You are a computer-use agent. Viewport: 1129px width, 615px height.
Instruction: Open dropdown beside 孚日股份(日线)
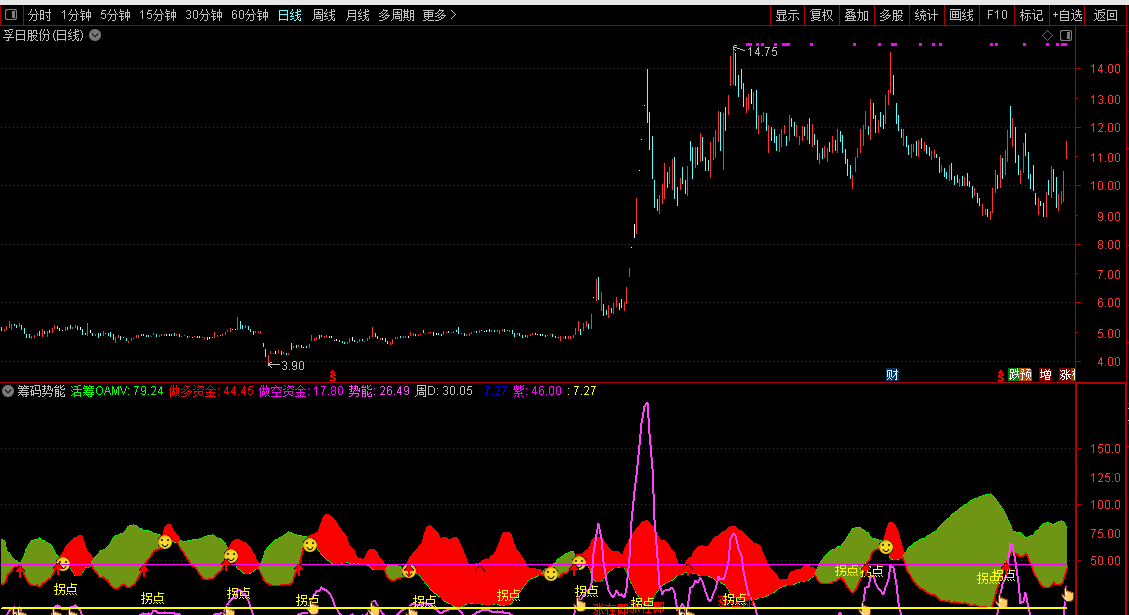click(95, 35)
